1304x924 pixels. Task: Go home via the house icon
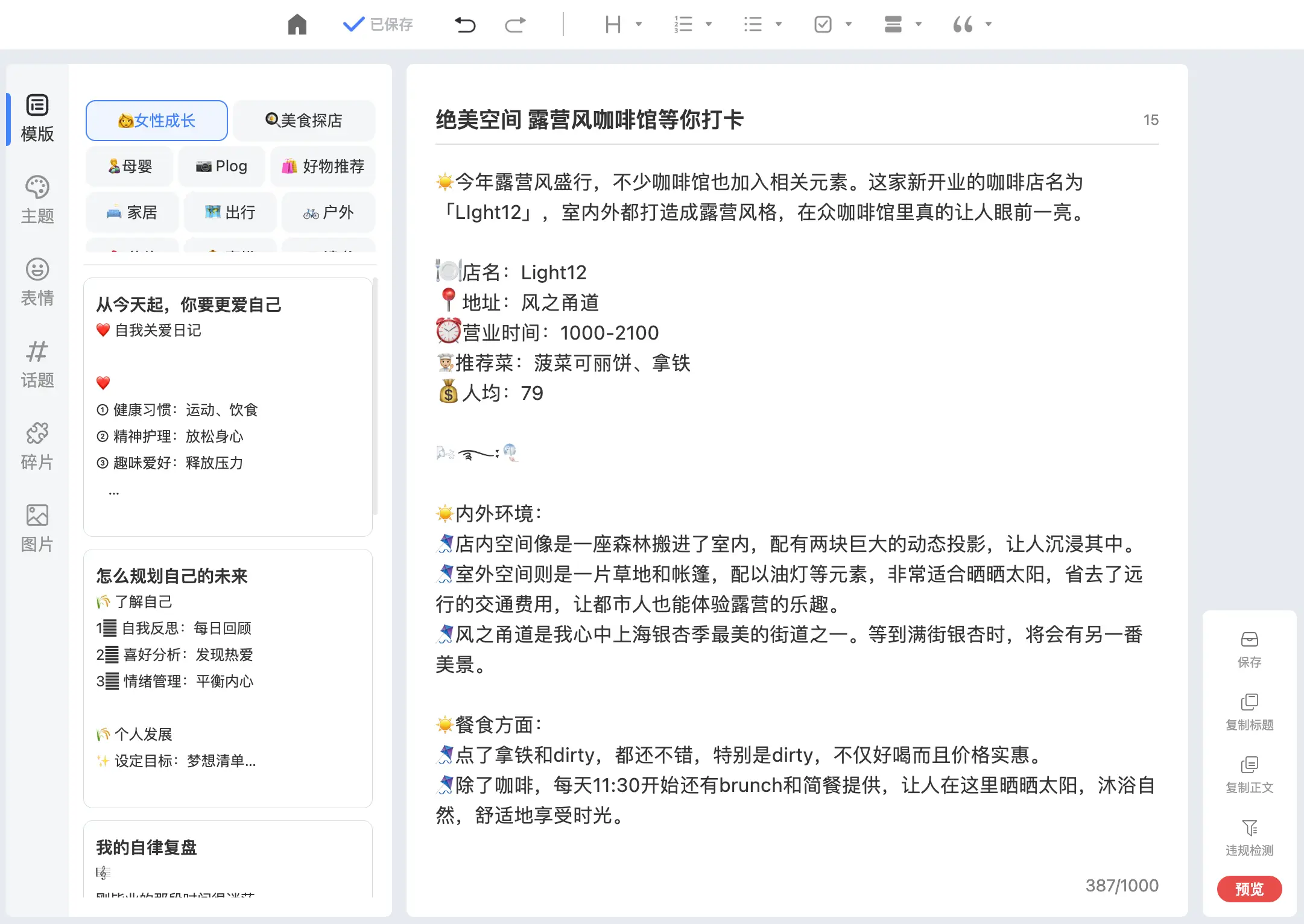coord(296,24)
